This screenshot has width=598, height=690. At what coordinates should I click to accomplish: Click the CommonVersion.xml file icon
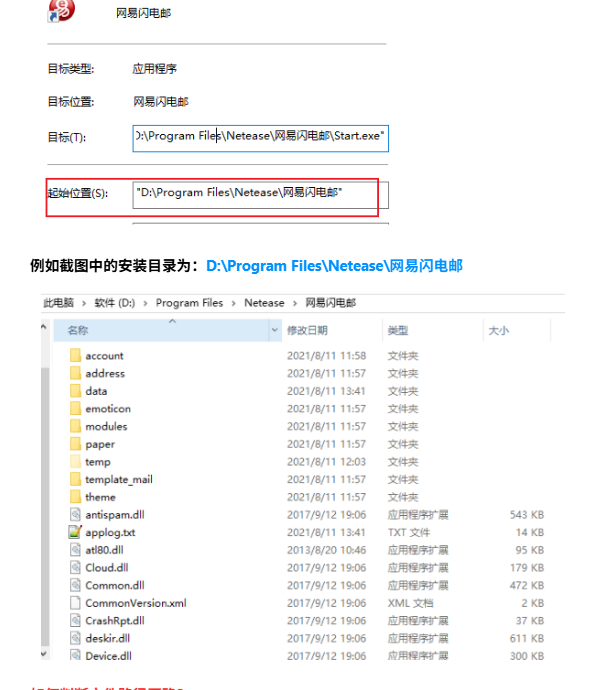[x=75, y=602]
